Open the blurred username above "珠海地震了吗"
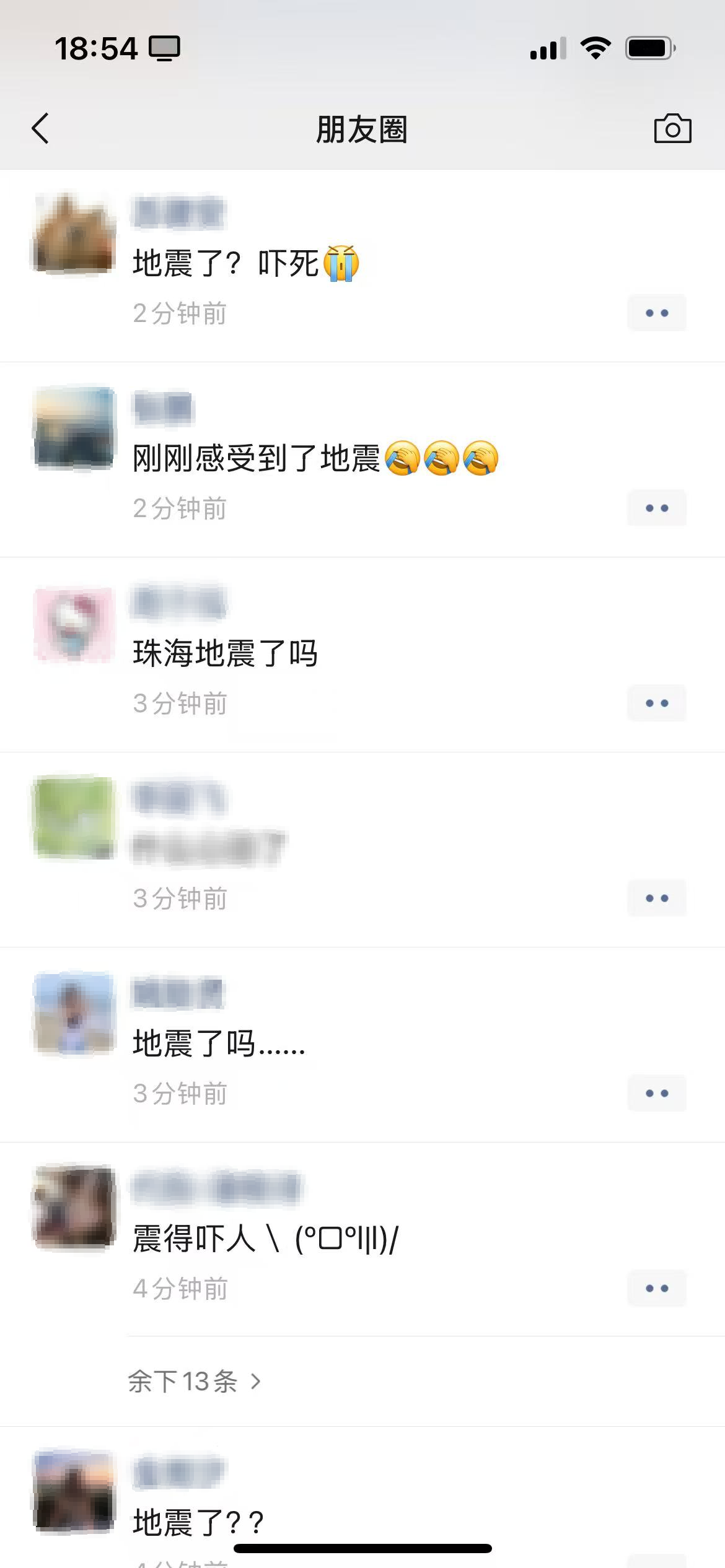This screenshot has width=725, height=1568. tap(179, 602)
